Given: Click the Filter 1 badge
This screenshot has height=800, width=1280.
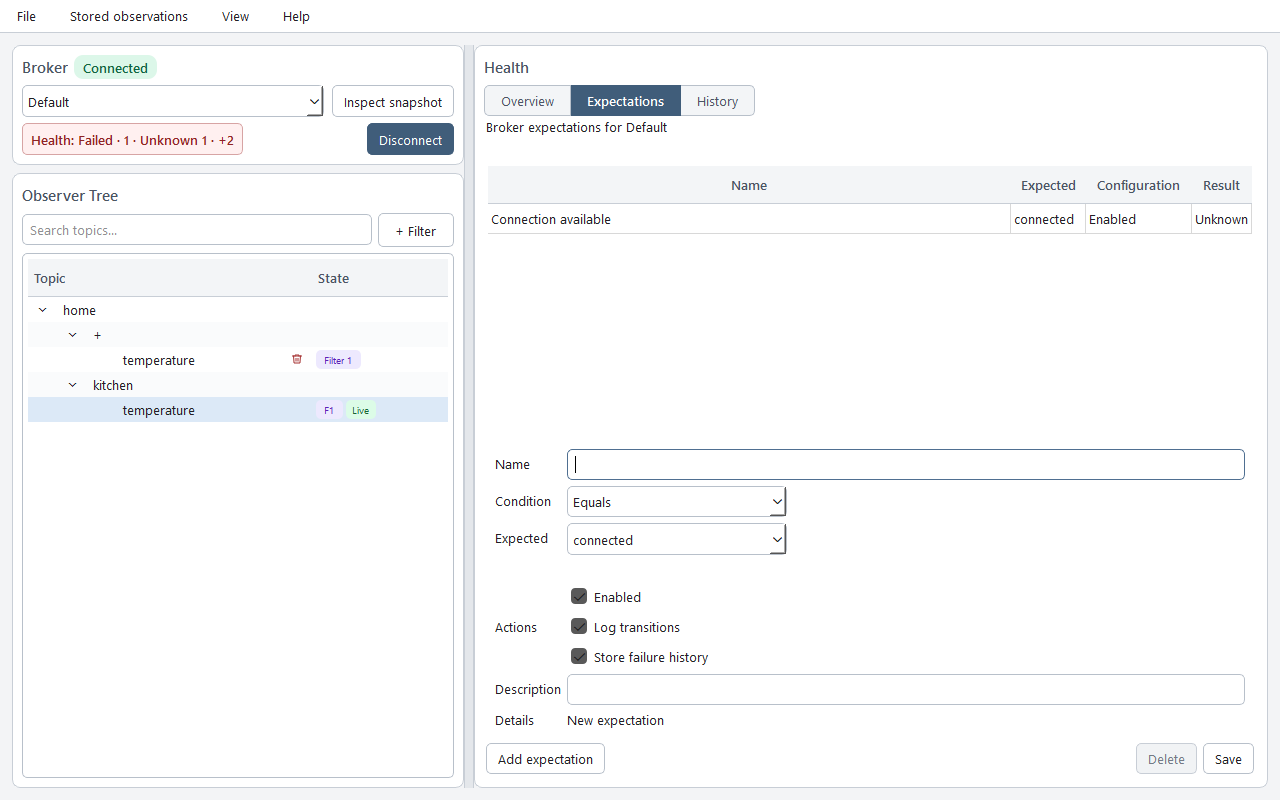Looking at the screenshot, I should [x=338, y=360].
